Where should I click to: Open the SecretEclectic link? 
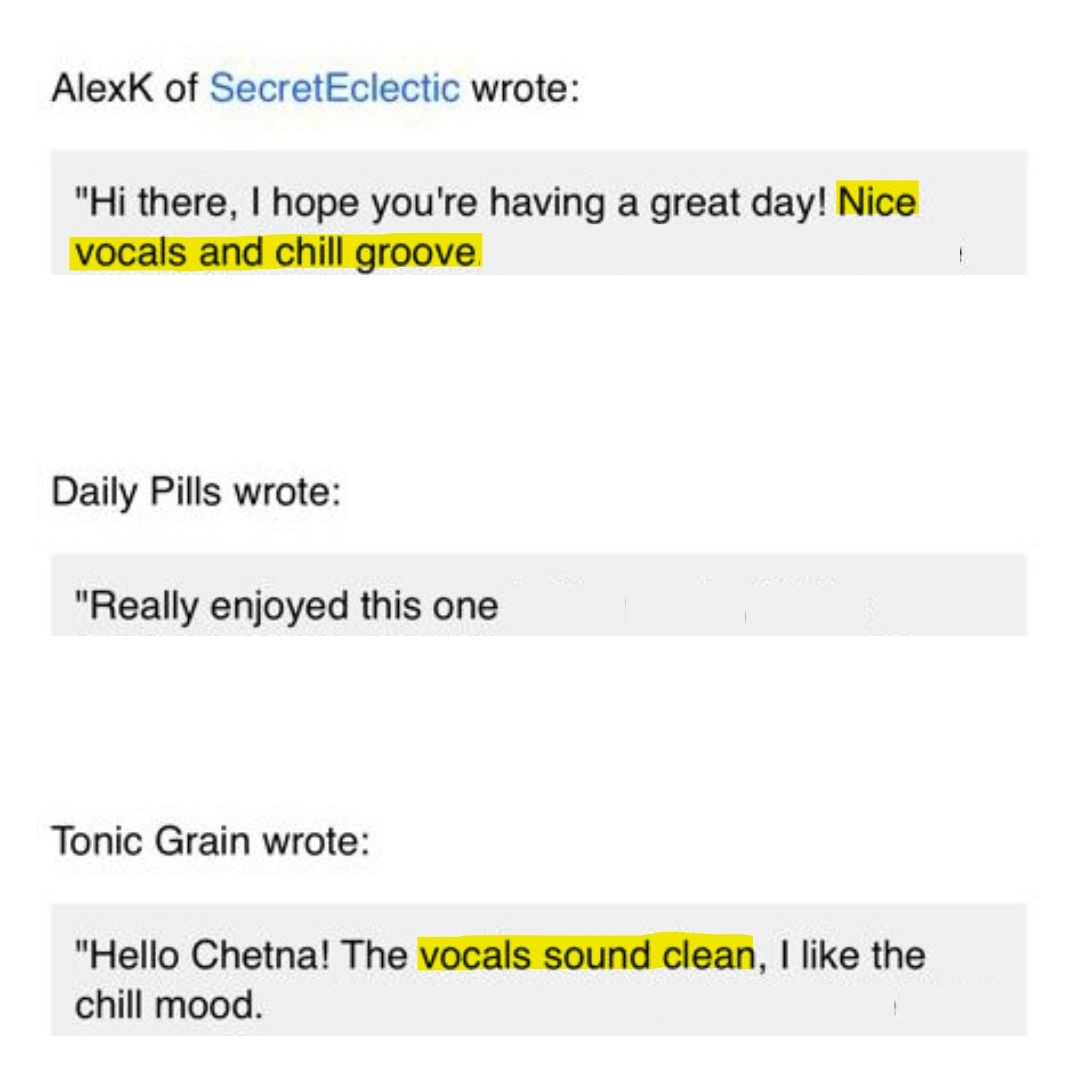click(334, 88)
